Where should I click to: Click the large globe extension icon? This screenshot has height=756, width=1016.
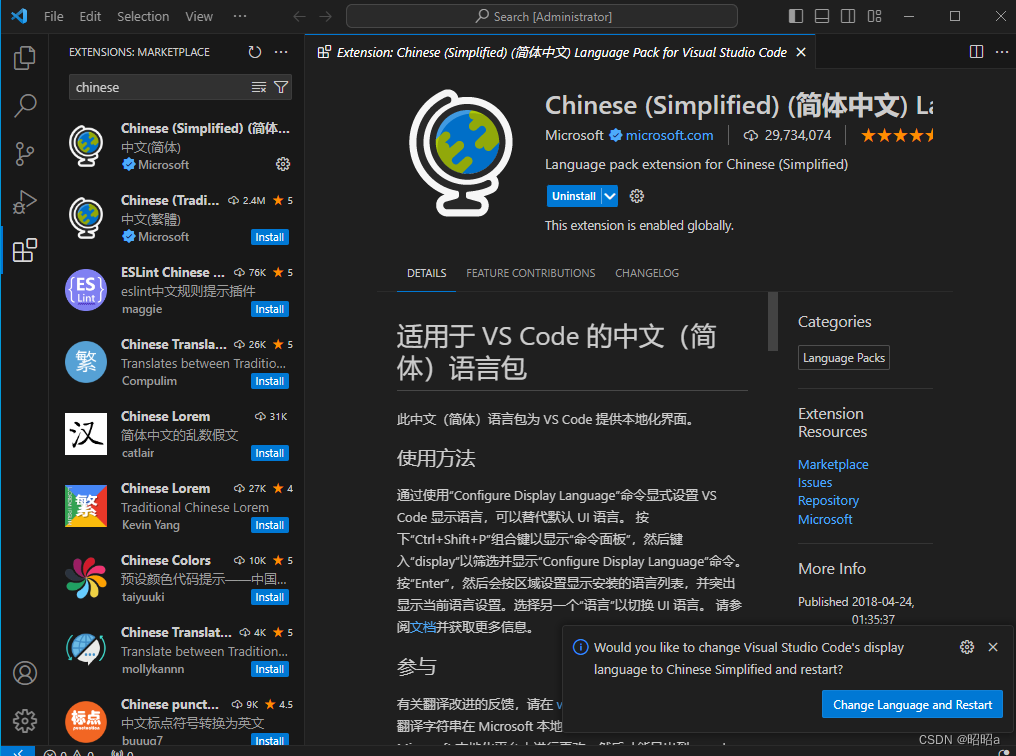point(461,153)
